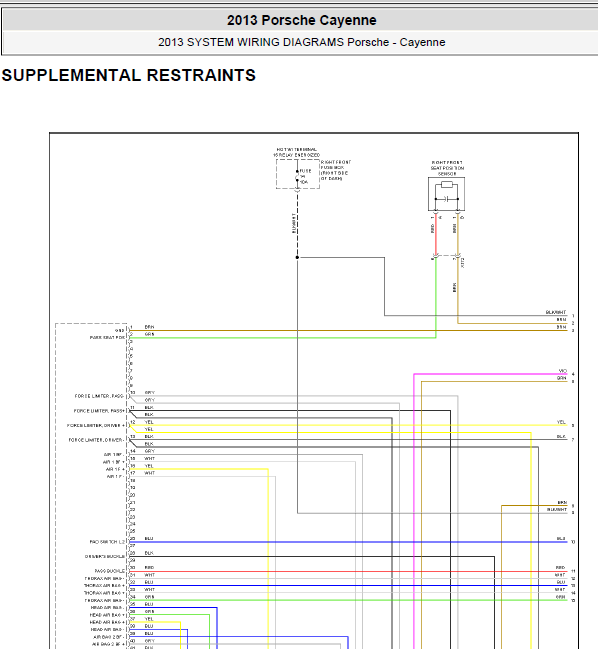
Task: Click the RED wire label at pin 30
Action: (149, 567)
